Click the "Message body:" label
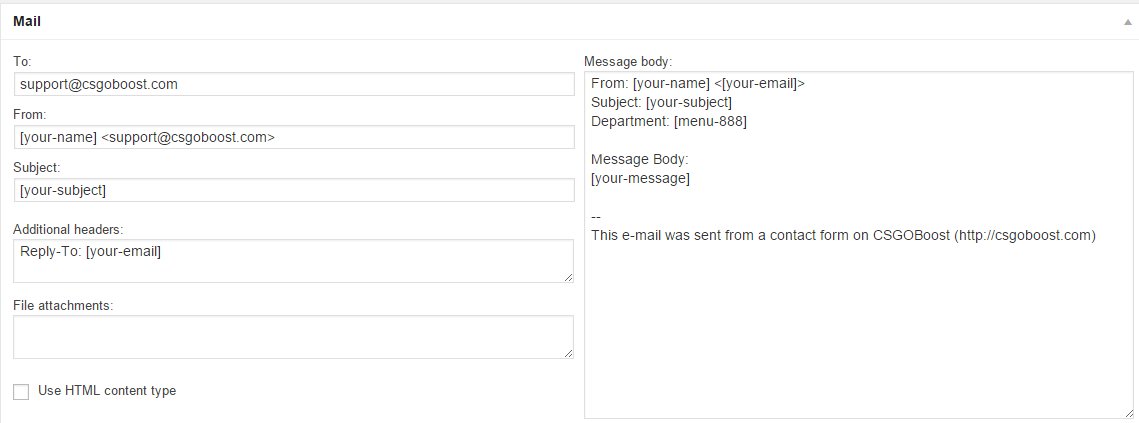 pyautogui.click(x=629, y=62)
